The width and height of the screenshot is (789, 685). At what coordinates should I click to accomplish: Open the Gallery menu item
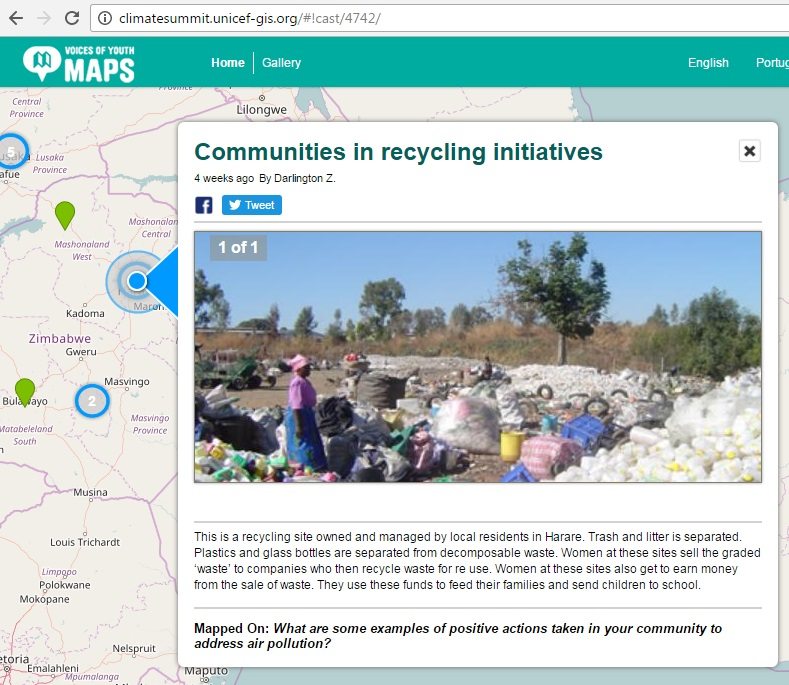click(x=281, y=63)
